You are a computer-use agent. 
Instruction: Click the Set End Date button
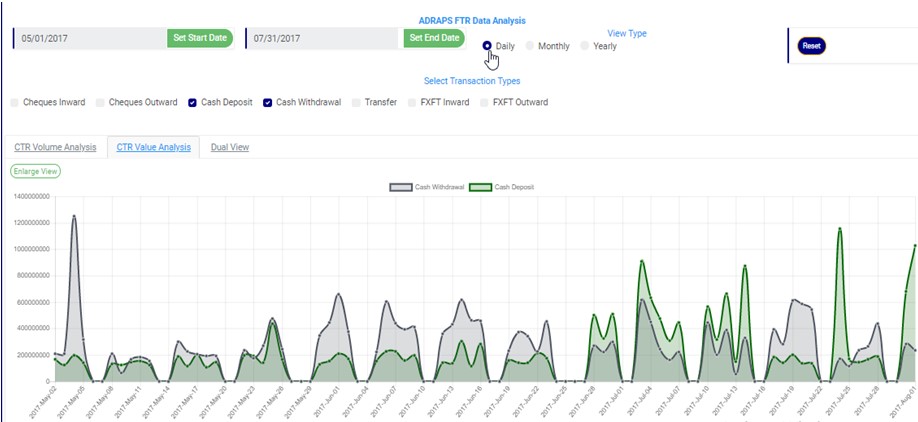(435, 38)
